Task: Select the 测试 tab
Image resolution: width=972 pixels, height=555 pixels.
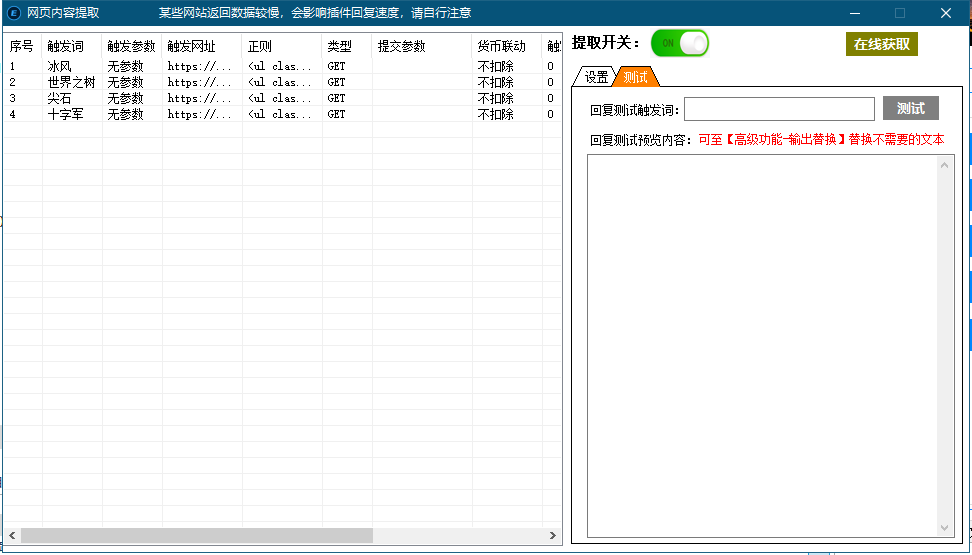Action: pyautogui.click(x=635, y=77)
